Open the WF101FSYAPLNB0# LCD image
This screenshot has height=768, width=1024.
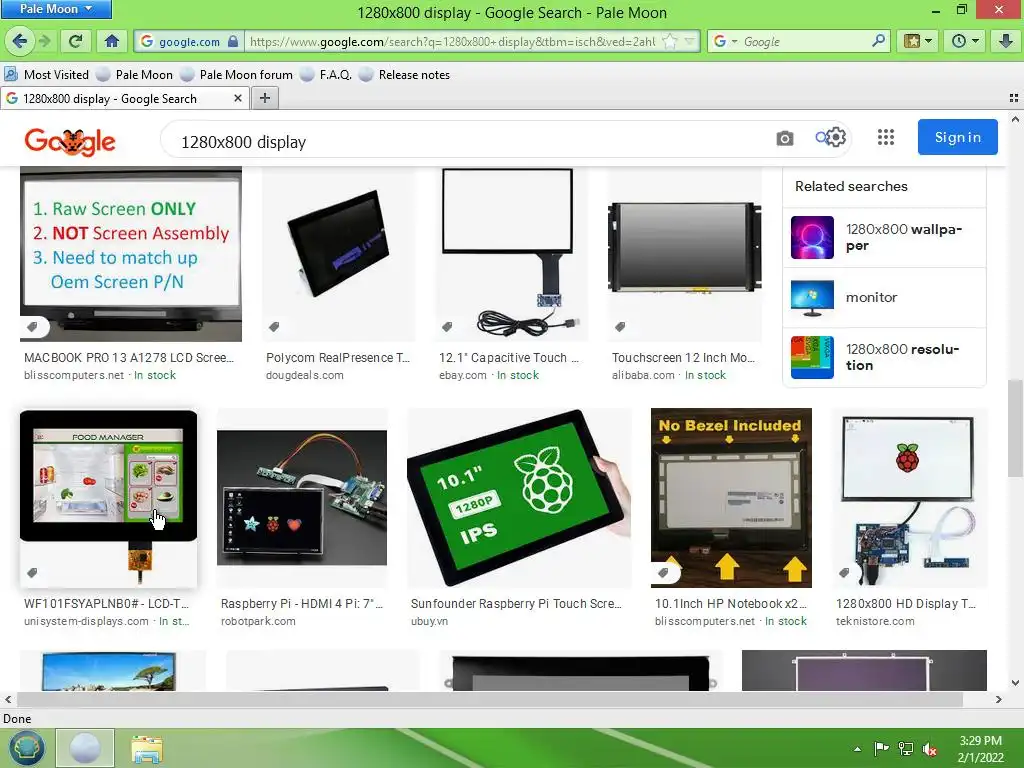click(x=108, y=498)
